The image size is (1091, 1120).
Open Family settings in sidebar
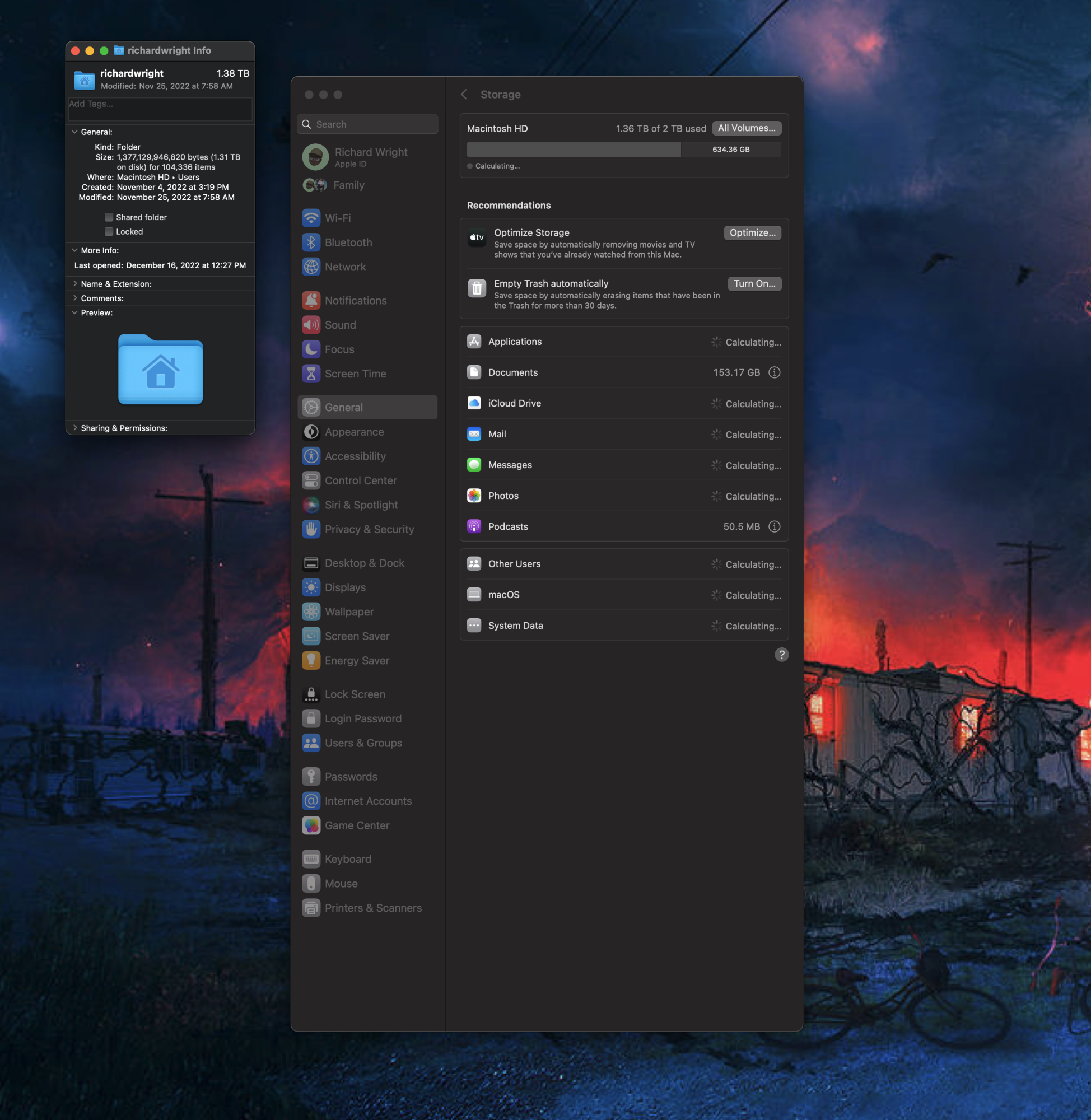[367, 185]
